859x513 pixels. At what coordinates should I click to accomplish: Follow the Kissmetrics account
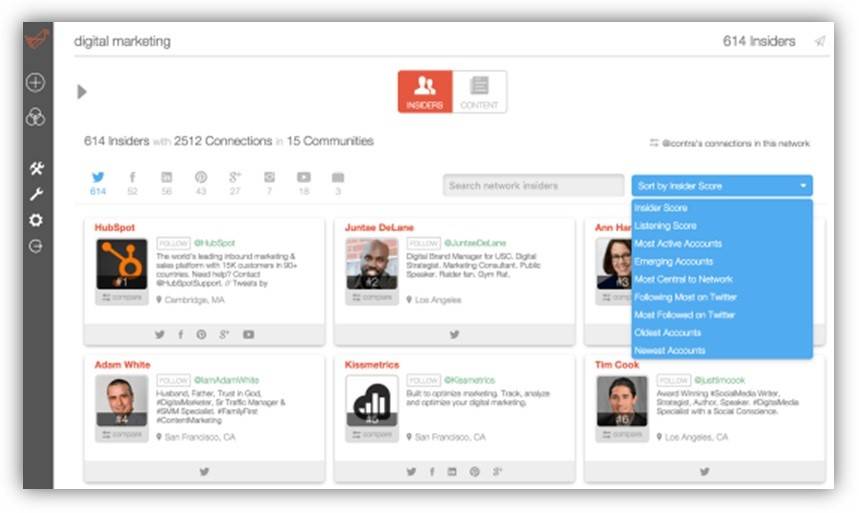[423, 380]
